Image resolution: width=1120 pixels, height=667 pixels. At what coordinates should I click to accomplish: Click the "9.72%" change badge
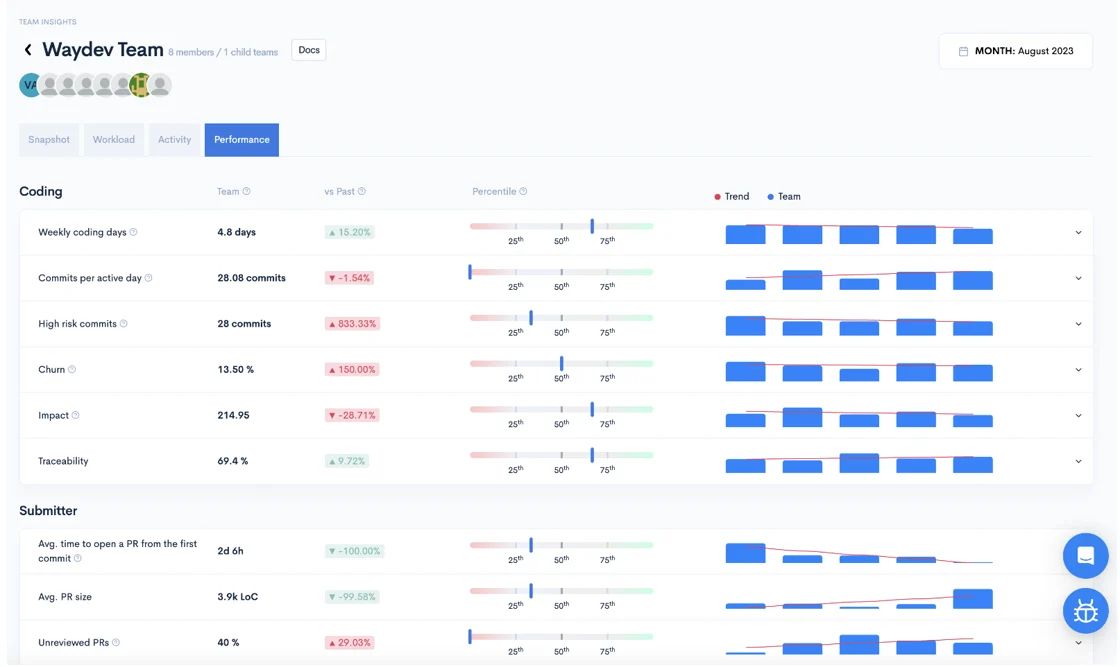pos(347,461)
